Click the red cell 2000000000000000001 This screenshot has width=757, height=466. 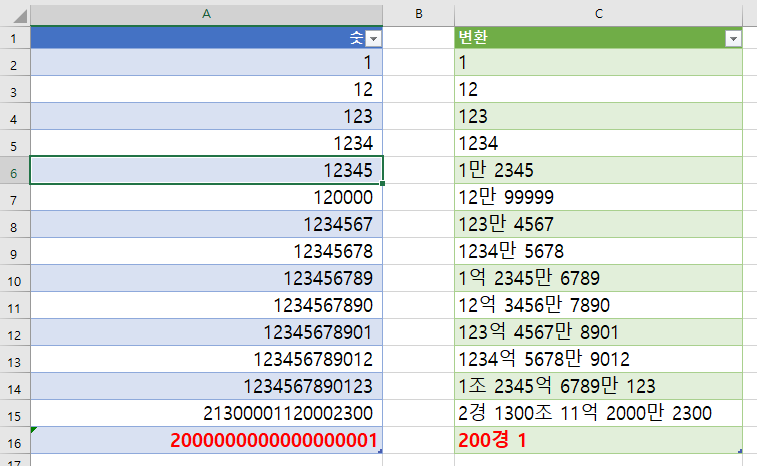pyautogui.click(x=207, y=440)
